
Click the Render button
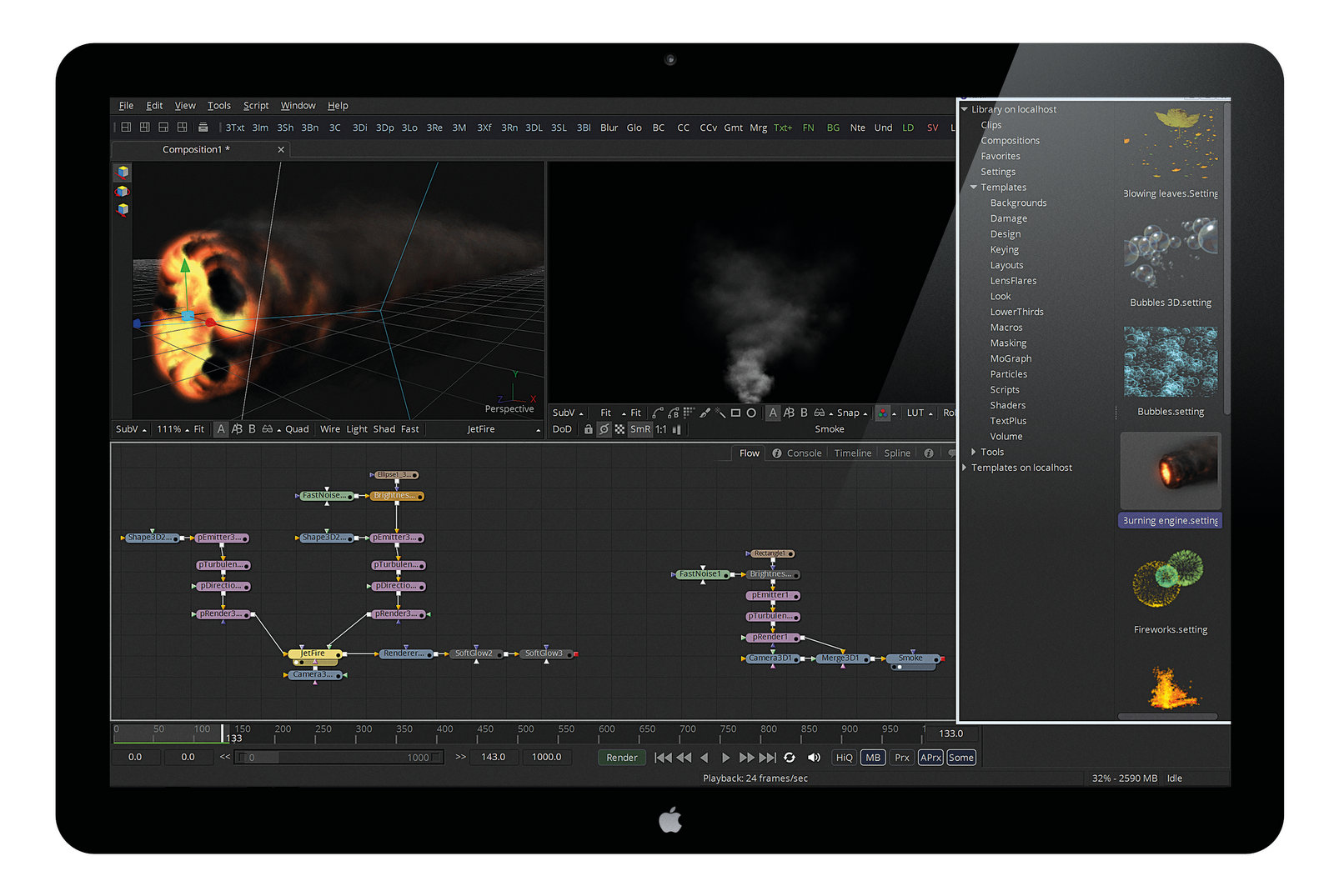pyautogui.click(x=621, y=758)
